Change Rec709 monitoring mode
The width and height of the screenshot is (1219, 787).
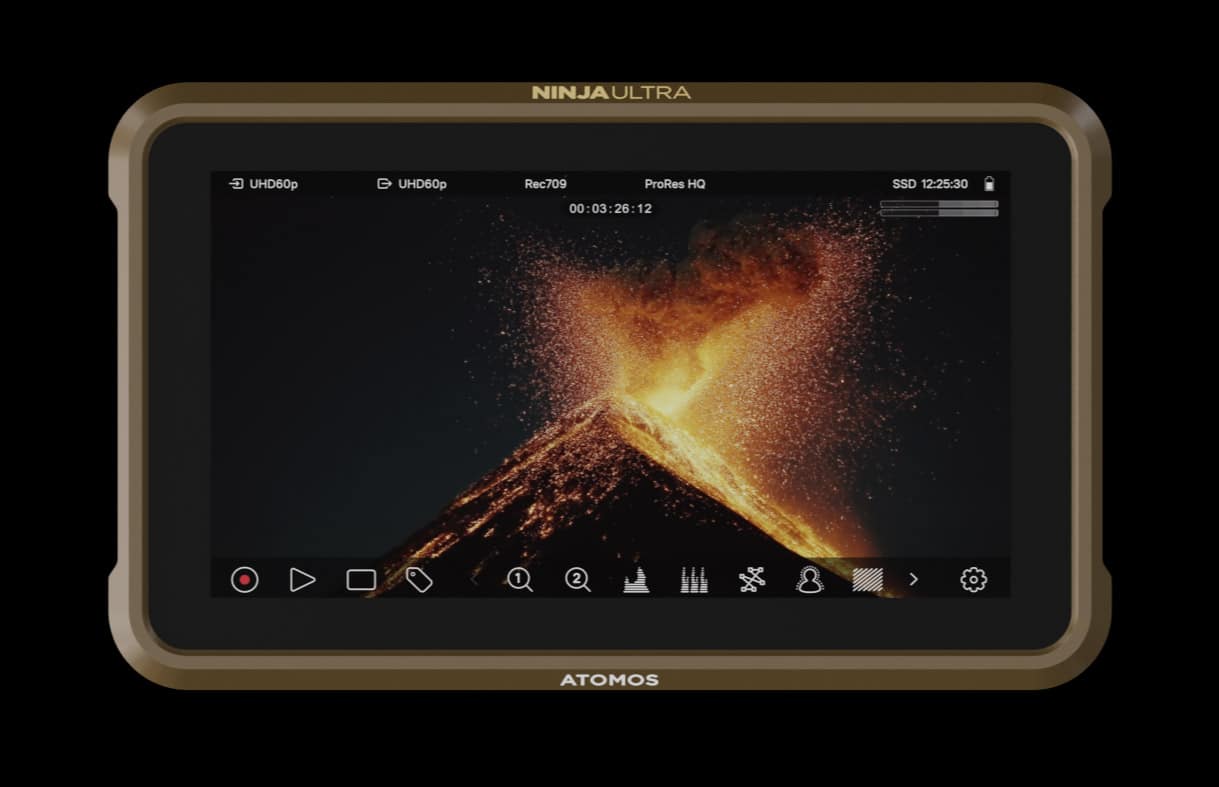pyautogui.click(x=545, y=184)
